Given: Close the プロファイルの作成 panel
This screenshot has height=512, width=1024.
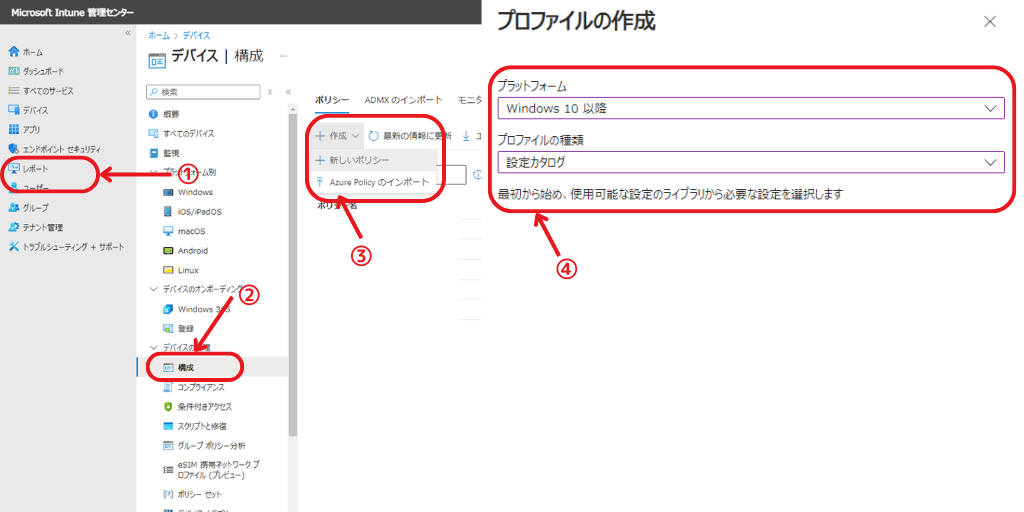Looking at the screenshot, I should click(x=990, y=22).
